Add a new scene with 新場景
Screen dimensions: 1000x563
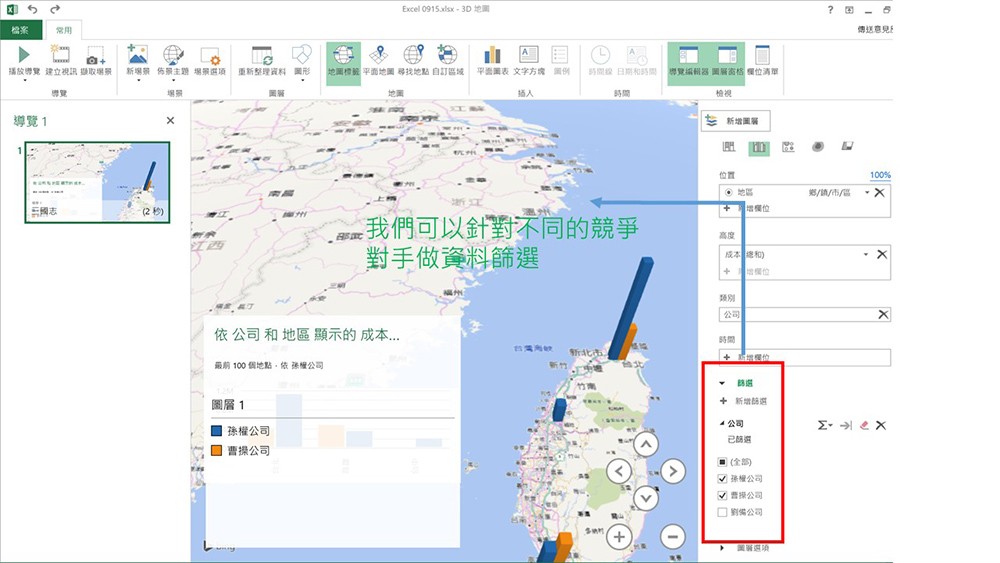(138, 62)
